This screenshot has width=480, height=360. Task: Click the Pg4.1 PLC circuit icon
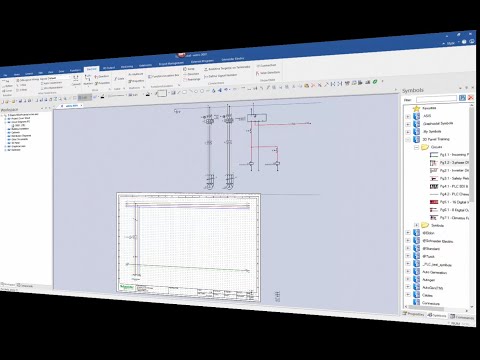point(434,186)
